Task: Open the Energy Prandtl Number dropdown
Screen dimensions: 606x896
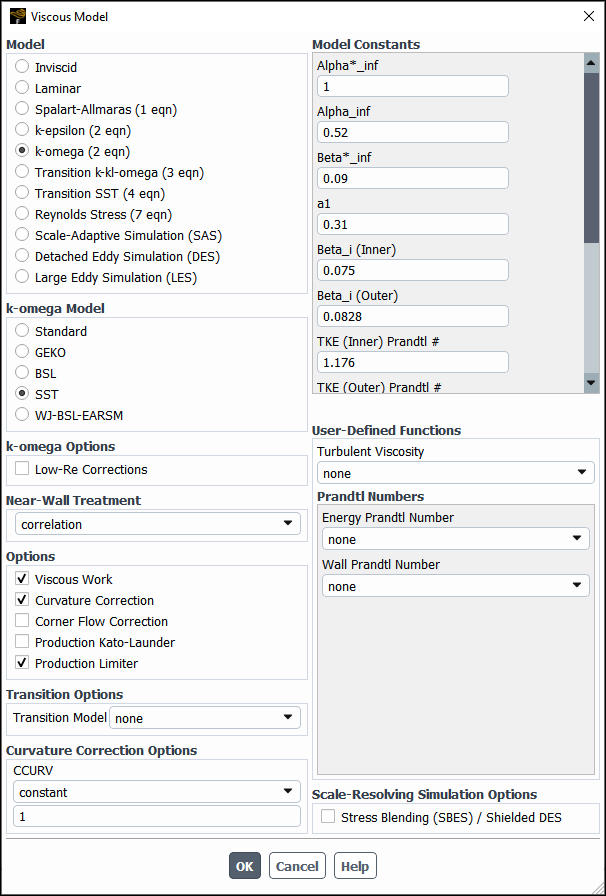Action: coord(456,539)
